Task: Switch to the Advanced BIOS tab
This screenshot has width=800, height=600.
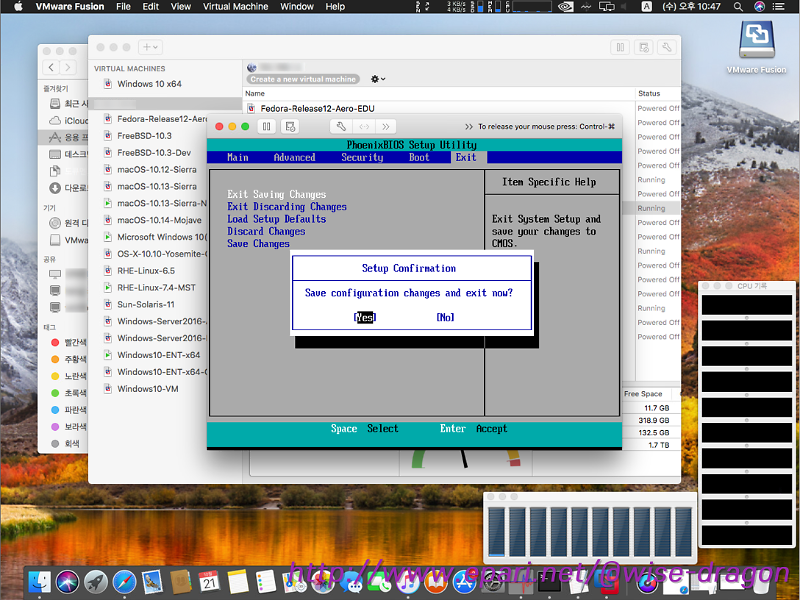Action: click(294, 157)
